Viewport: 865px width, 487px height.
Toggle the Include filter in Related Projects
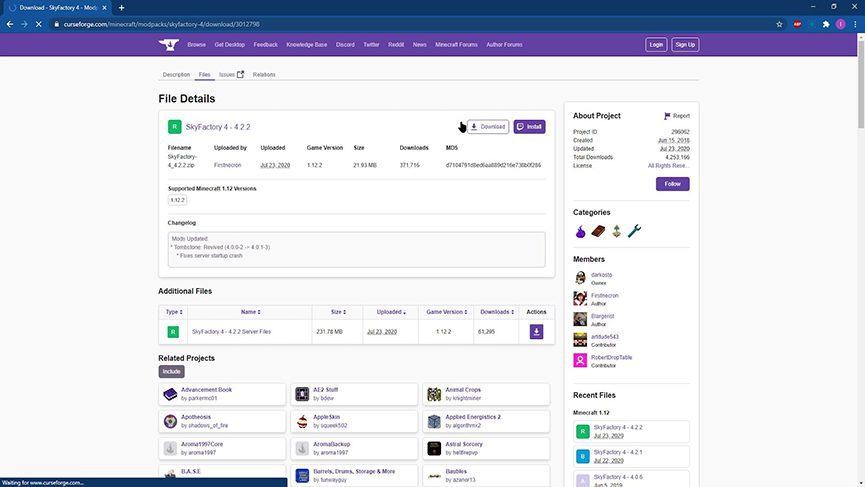172,372
